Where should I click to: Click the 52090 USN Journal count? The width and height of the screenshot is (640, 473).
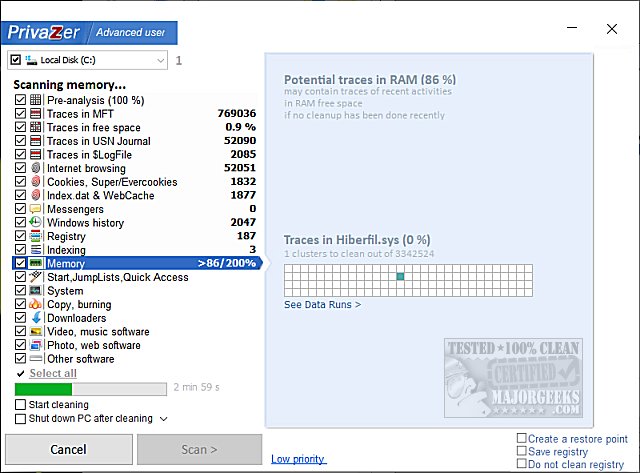(240, 140)
